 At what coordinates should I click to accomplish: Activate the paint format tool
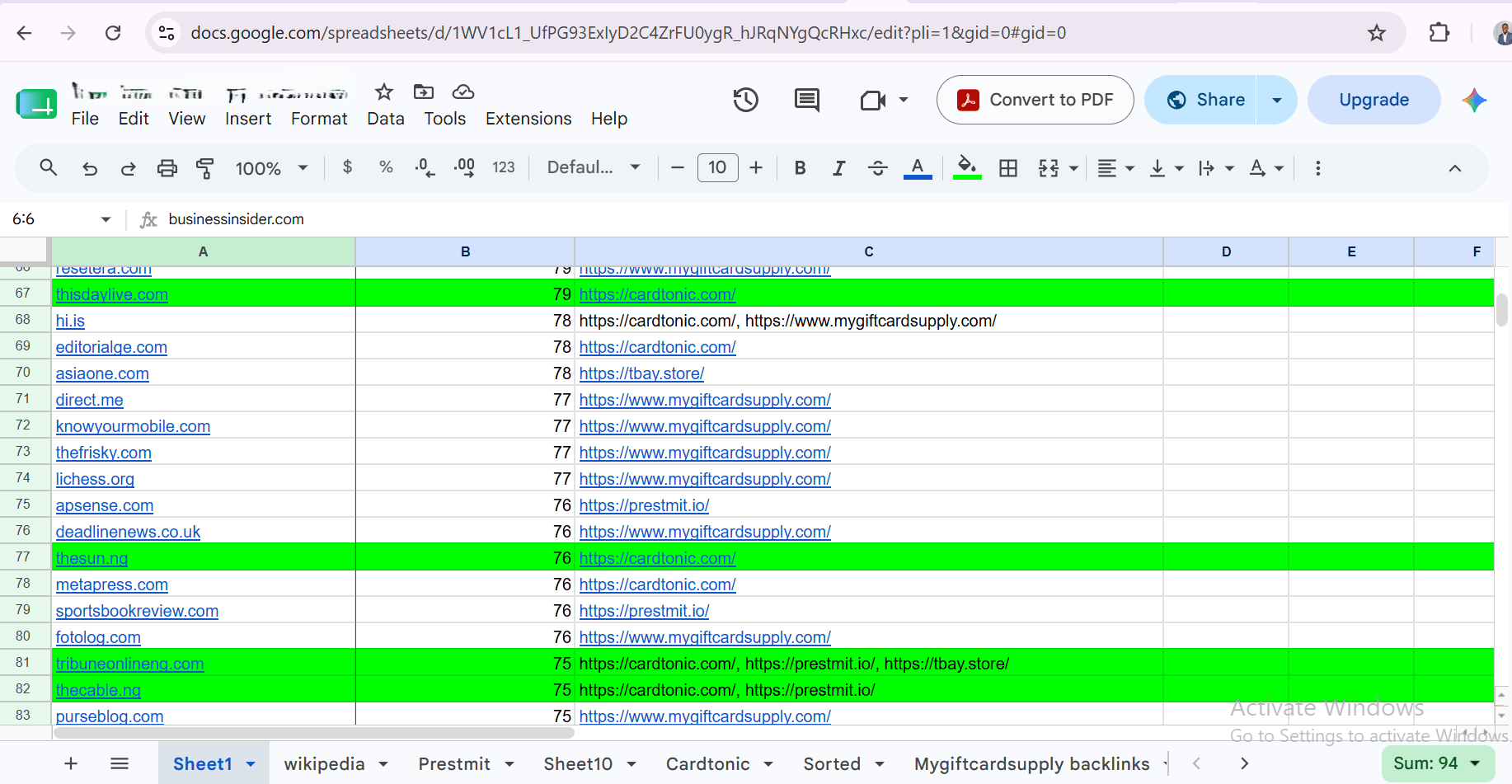click(x=205, y=168)
